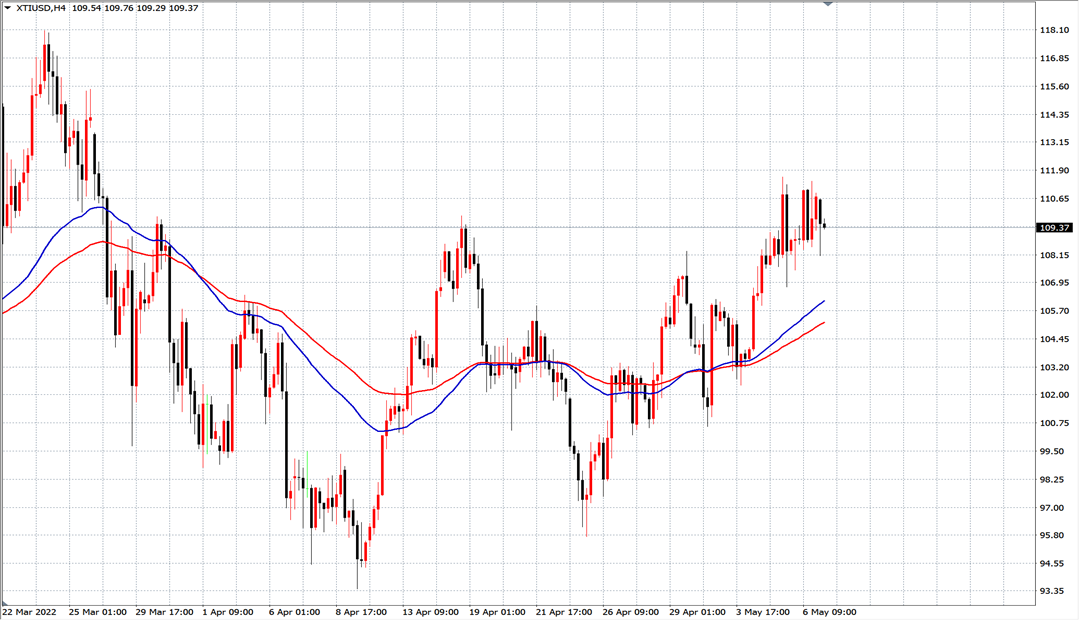1079x620 pixels.
Task: Click the 1 Apr 09:00 time label
Action: [x=228, y=612]
